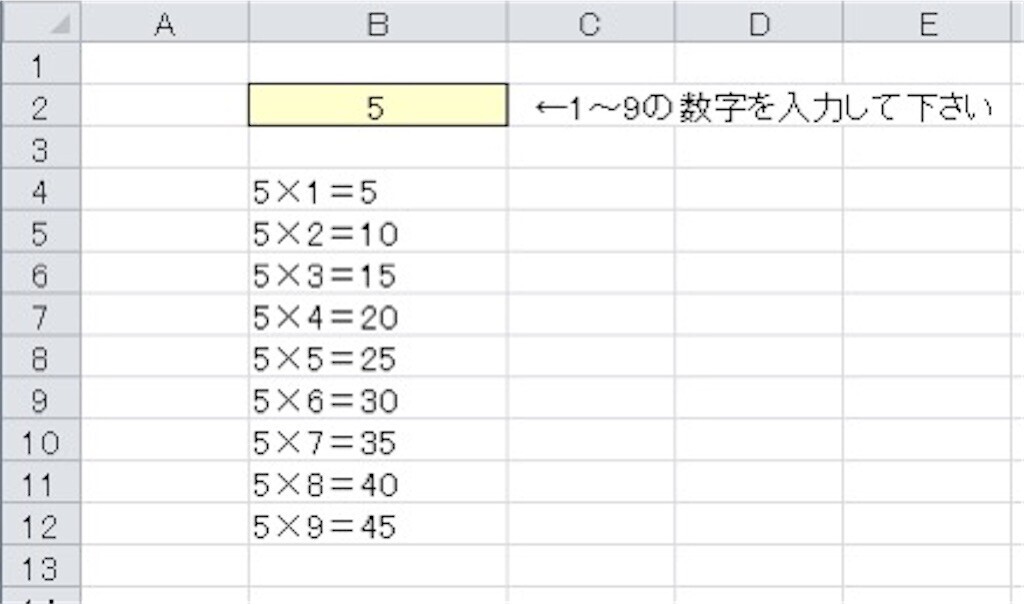Click cell showing 5×3=15
This screenshot has width=1024, height=604.
(378, 273)
